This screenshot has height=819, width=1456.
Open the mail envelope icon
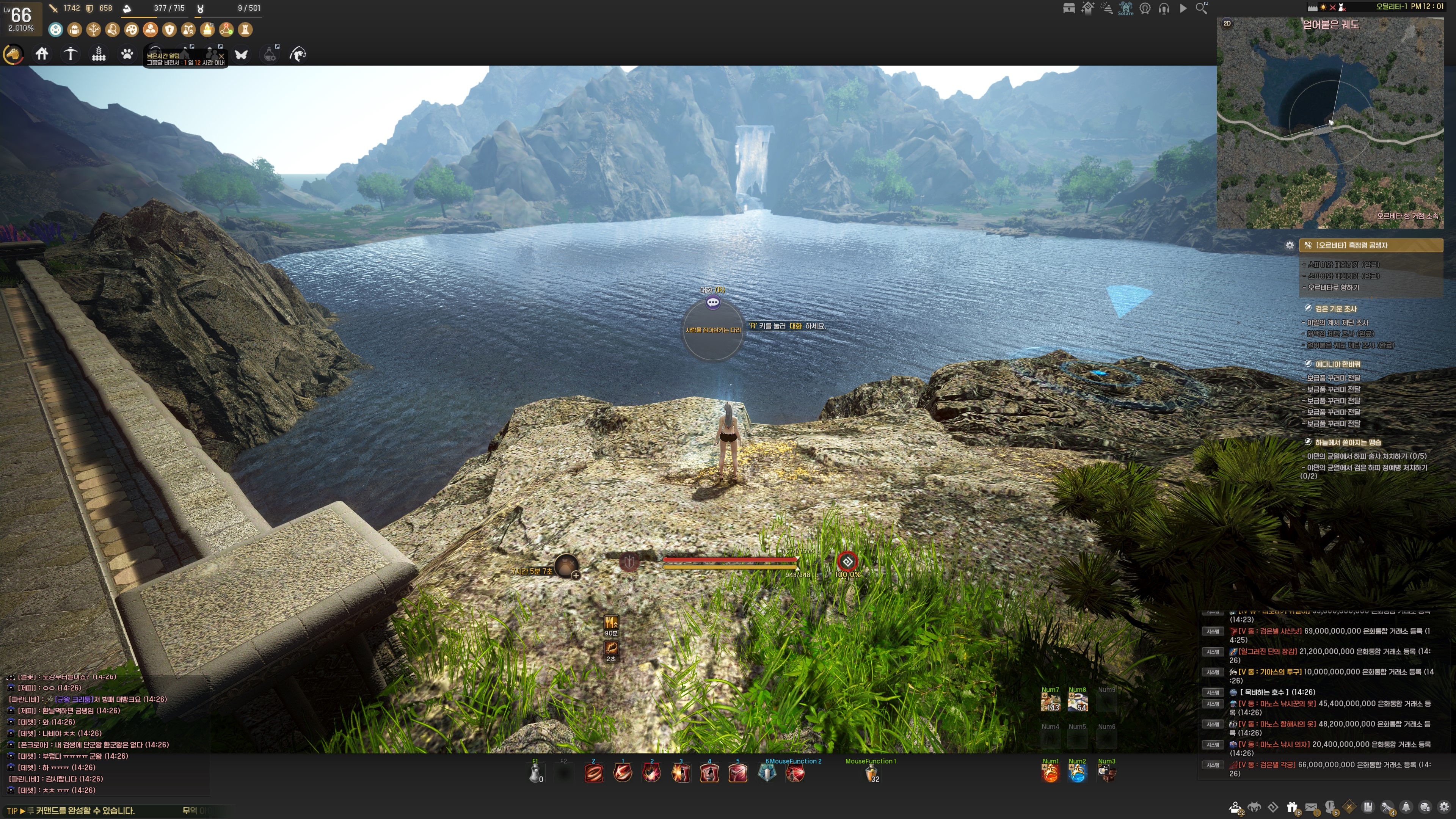1311,806
